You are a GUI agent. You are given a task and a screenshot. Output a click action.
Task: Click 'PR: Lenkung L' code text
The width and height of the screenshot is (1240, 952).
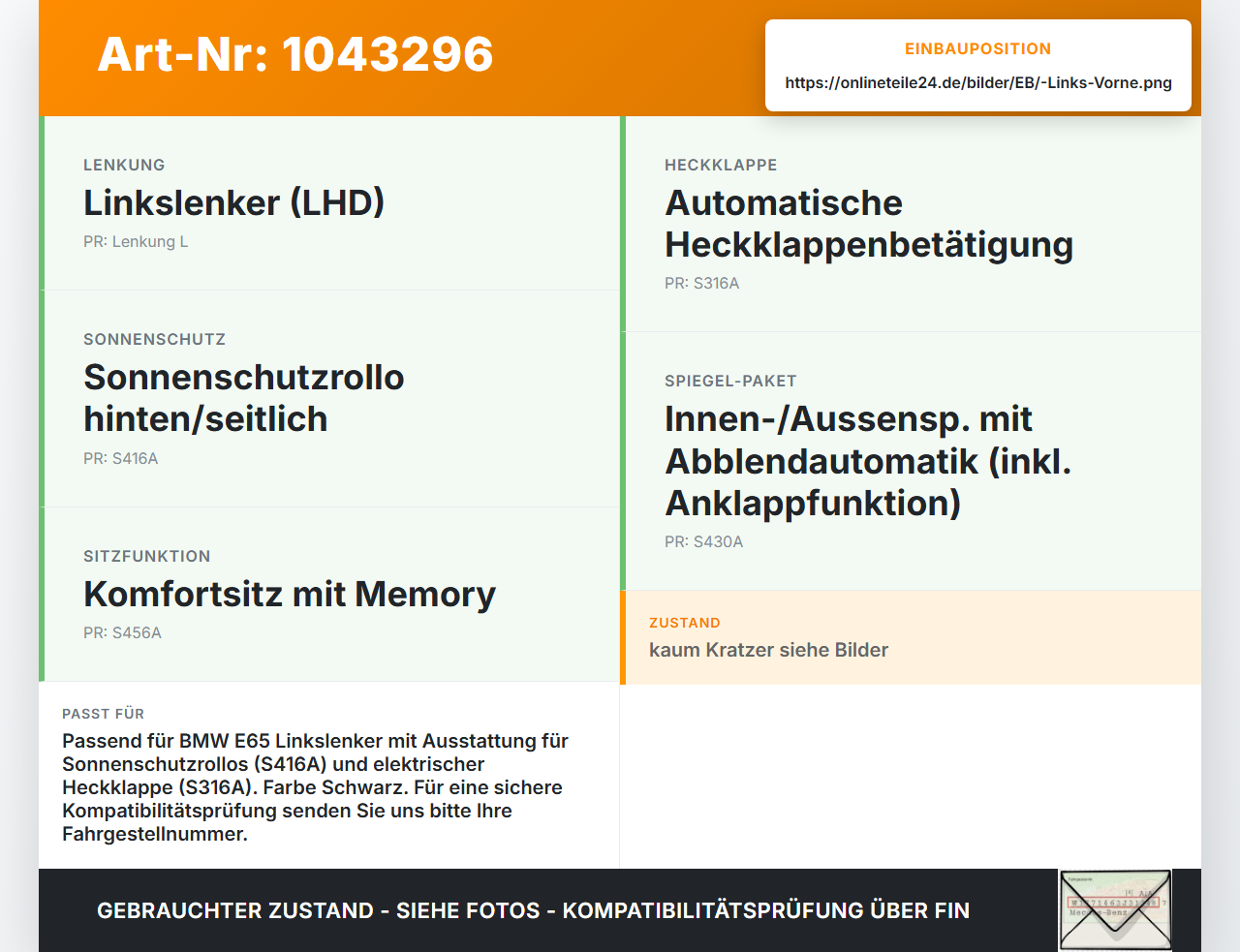136,242
